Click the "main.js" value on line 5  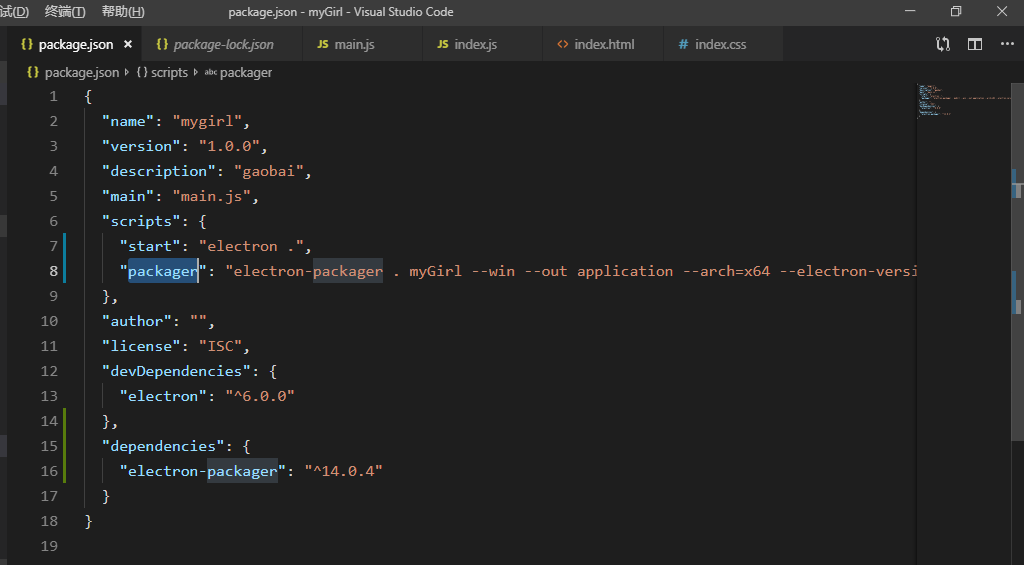pyautogui.click(x=212, y=196)
